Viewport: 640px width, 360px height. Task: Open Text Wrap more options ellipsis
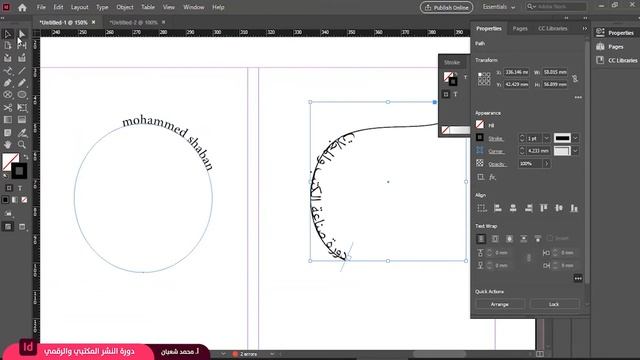click(x=578, y=278)
